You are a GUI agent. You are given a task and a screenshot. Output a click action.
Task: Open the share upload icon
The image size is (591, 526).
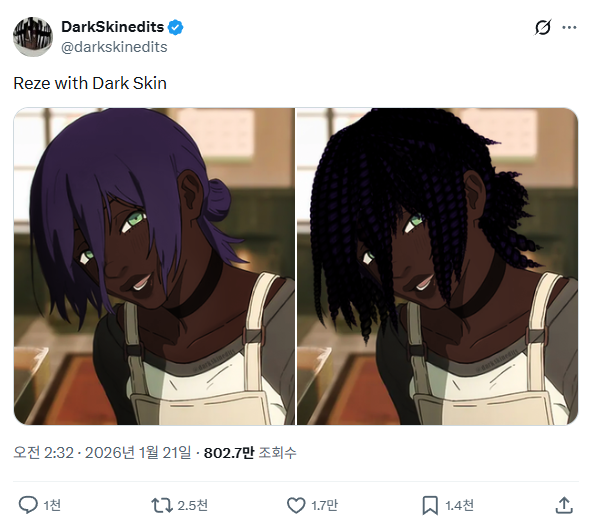click(564, 505)
